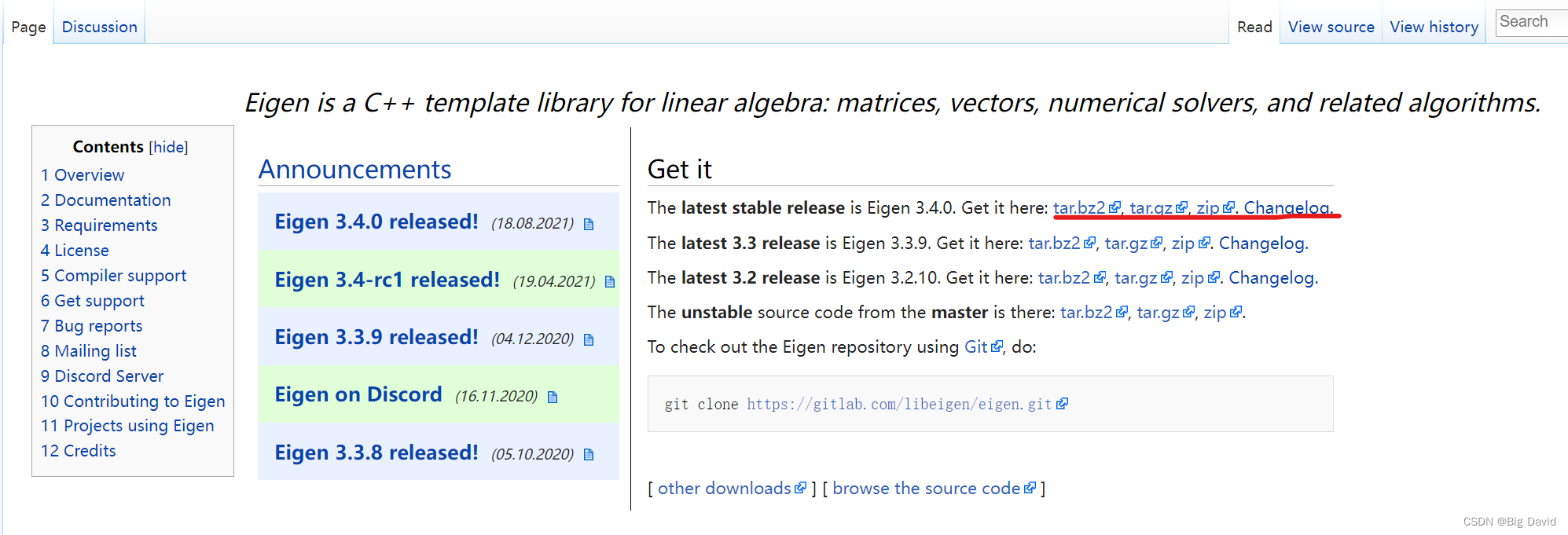Open Changelog for Eigen 3.3.9
Screen dimensions: 1568x535
point(1261,244)
